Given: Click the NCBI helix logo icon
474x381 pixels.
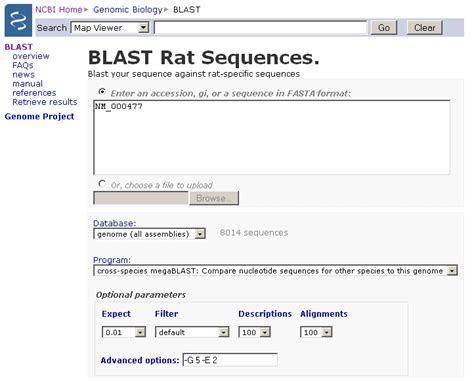Looking at the screenshot, I should (x=18, y=20).
